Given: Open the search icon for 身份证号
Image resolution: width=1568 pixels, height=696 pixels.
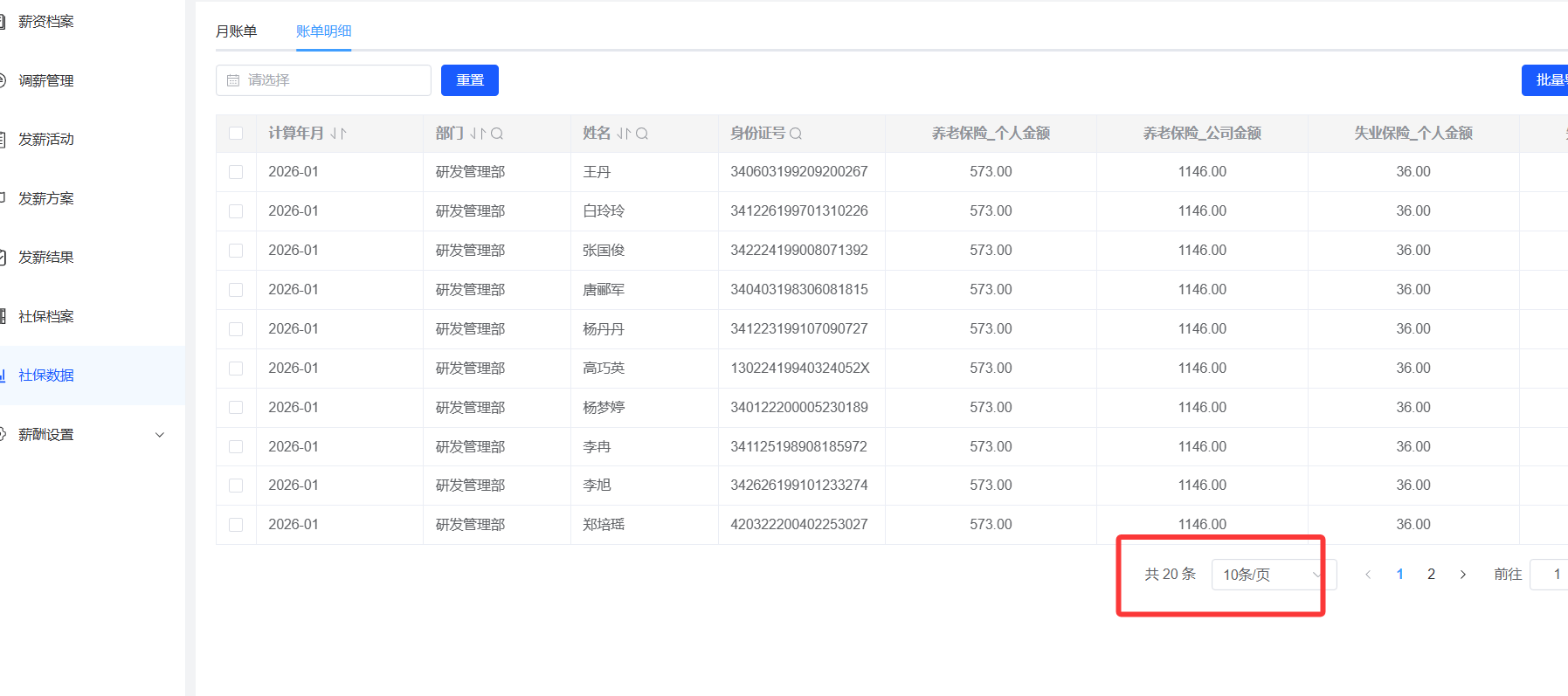Looking at the screenshot, I should 796,134.
